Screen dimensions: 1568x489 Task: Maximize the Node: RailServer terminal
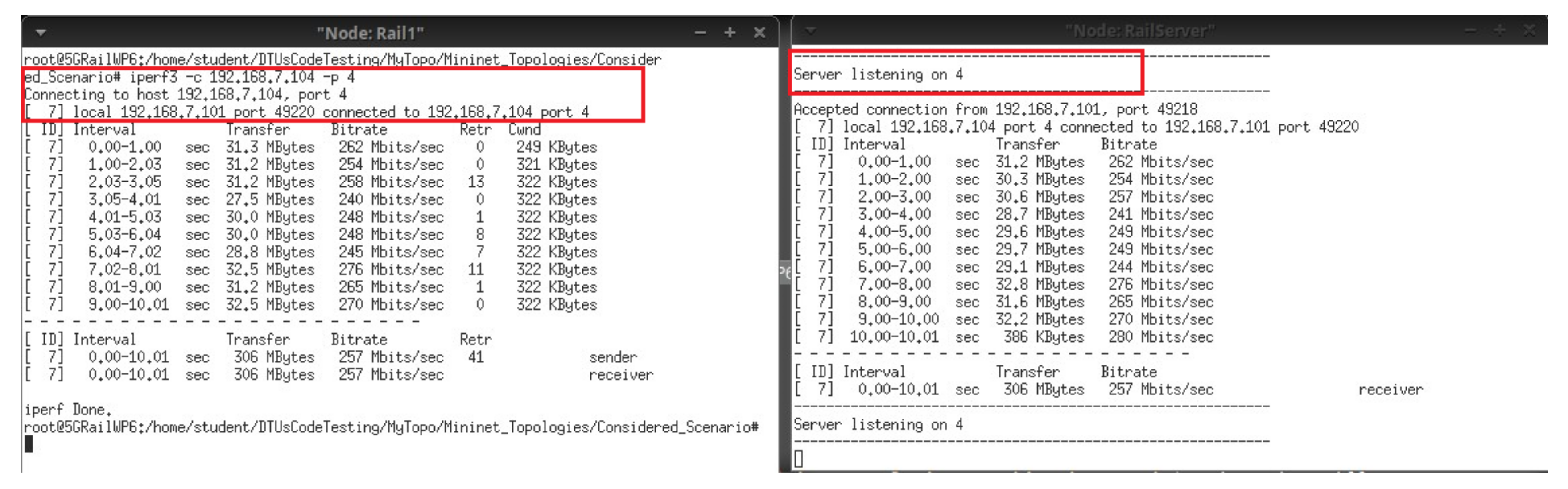coord(1499,30)
